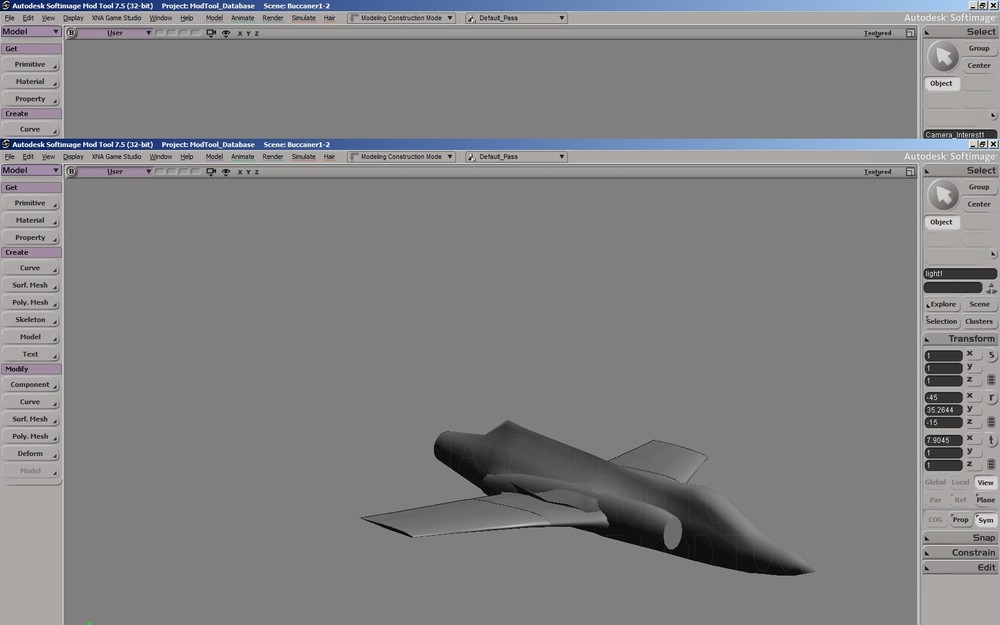Click the camera icon in lower viewport bar
This screenshot has height=625, width=1000.
(211, 172)
